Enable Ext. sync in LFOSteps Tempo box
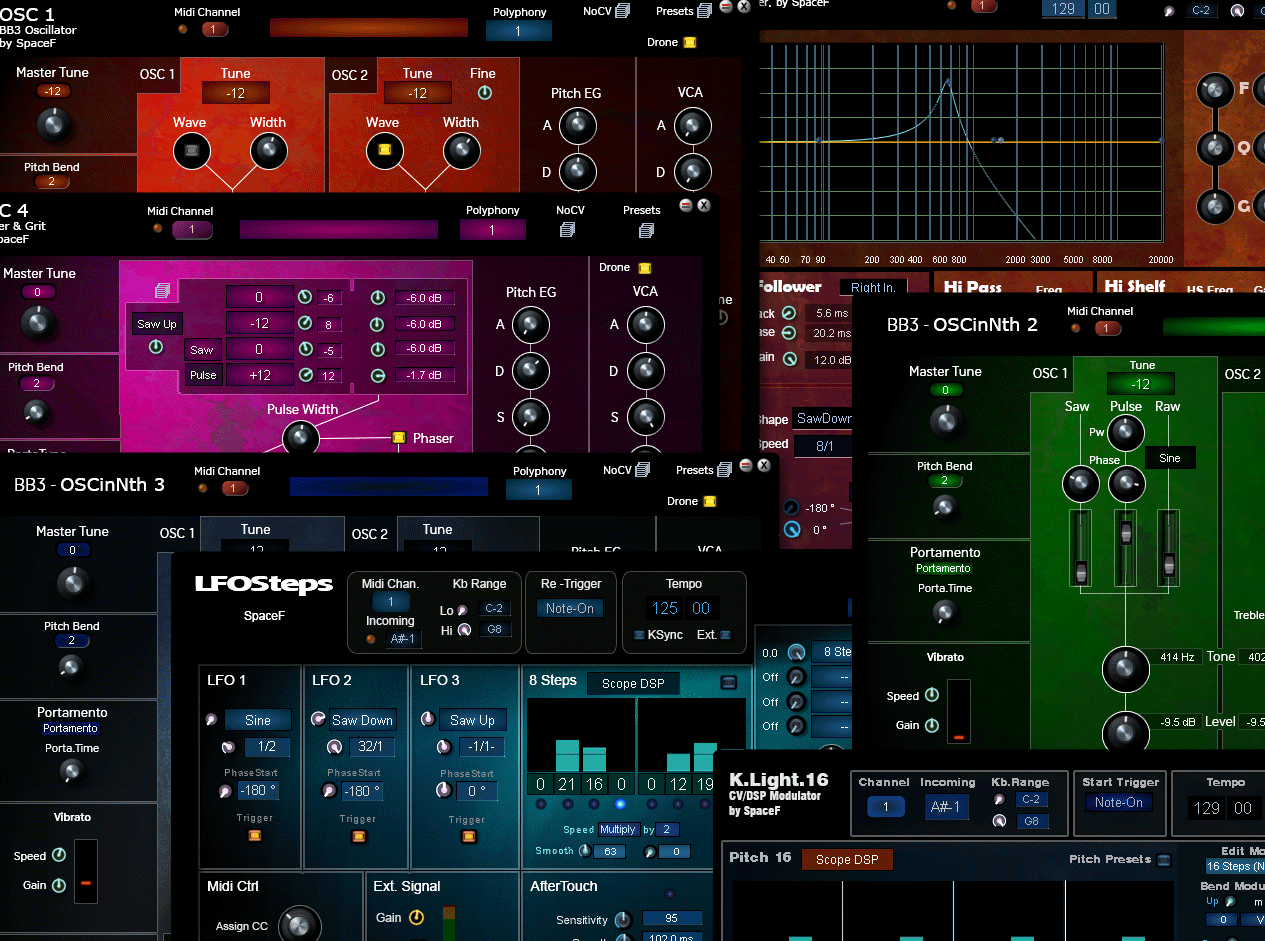1265x941 pixels. coord(726,634)
